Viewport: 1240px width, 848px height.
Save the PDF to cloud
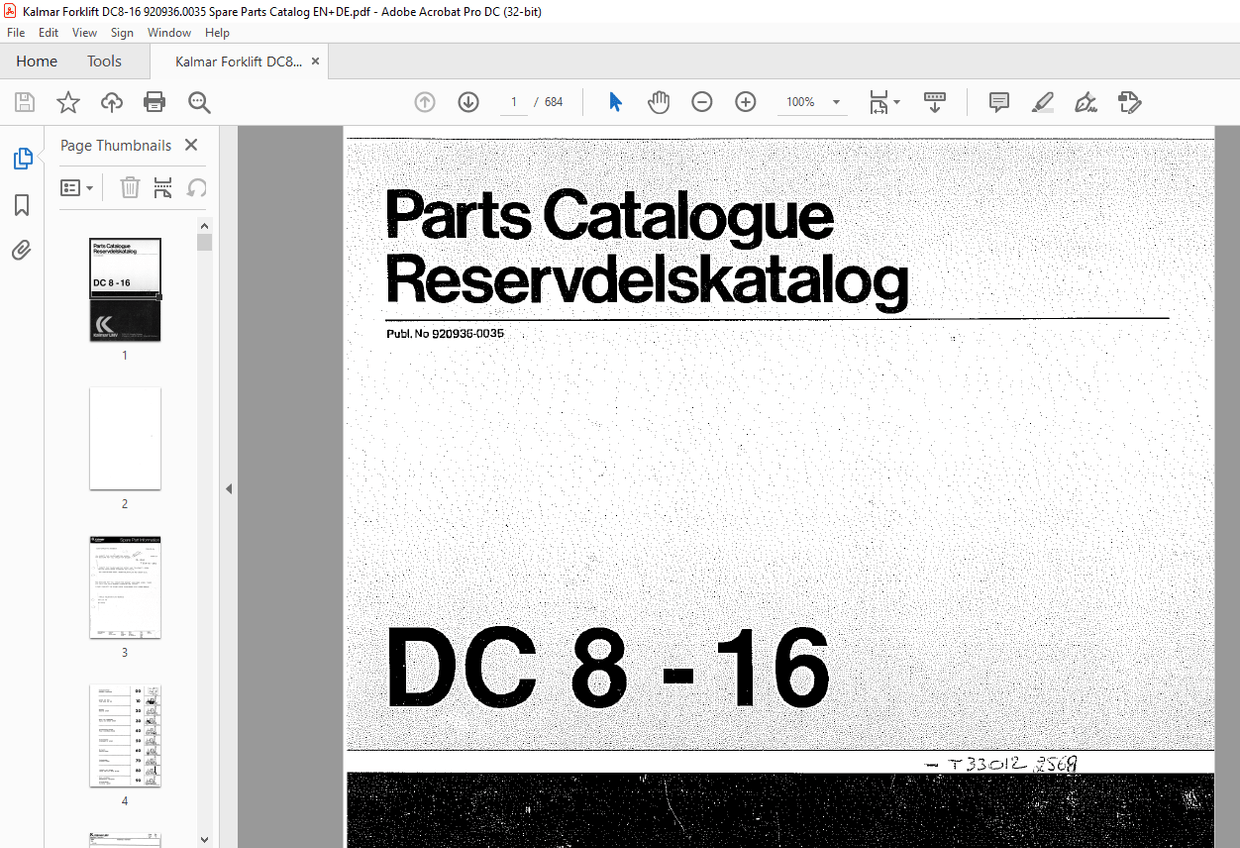pyautogui.click(x=111, y=101)
